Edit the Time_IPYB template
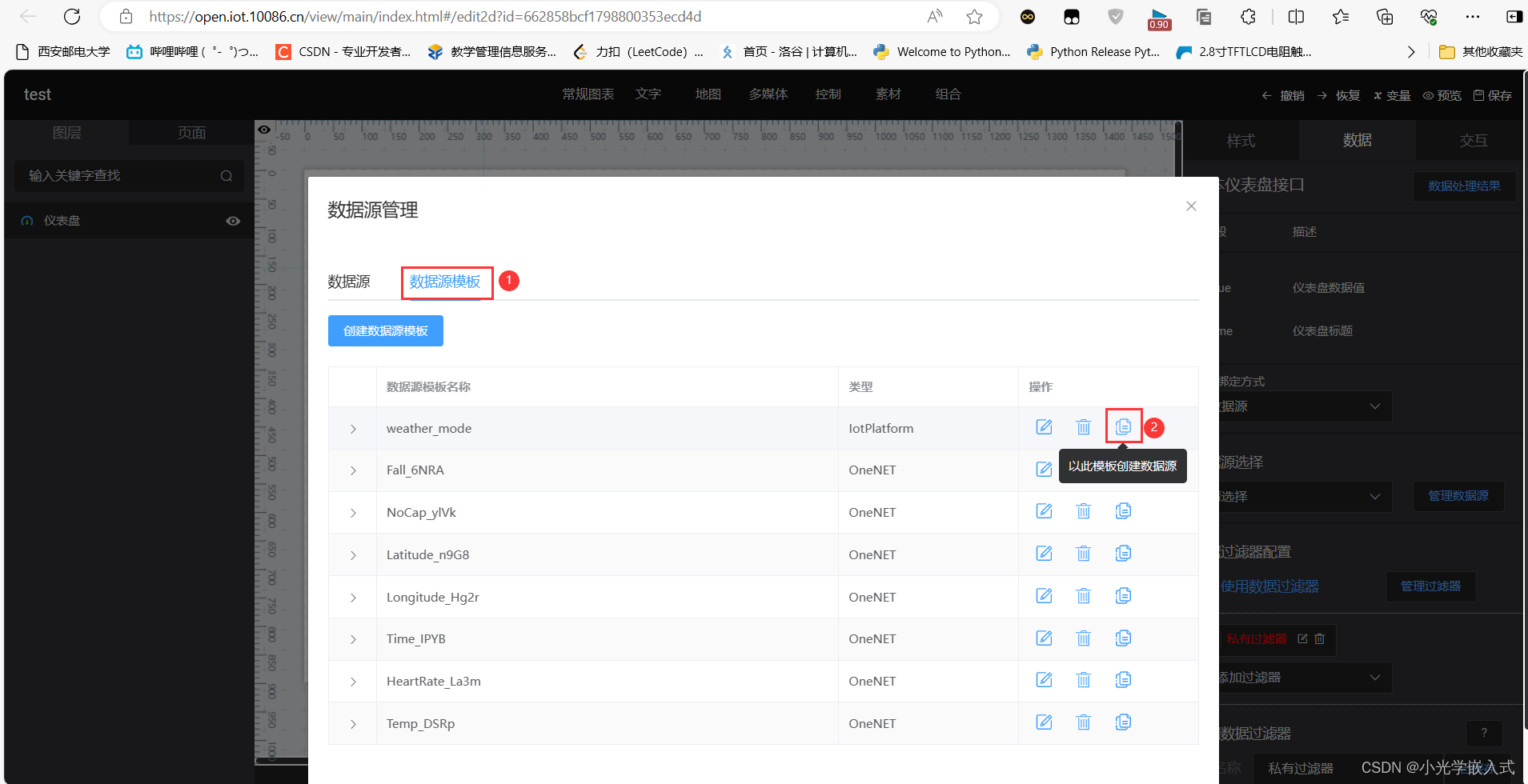This screenshot has width=1528, height=784. [1044, 638]
